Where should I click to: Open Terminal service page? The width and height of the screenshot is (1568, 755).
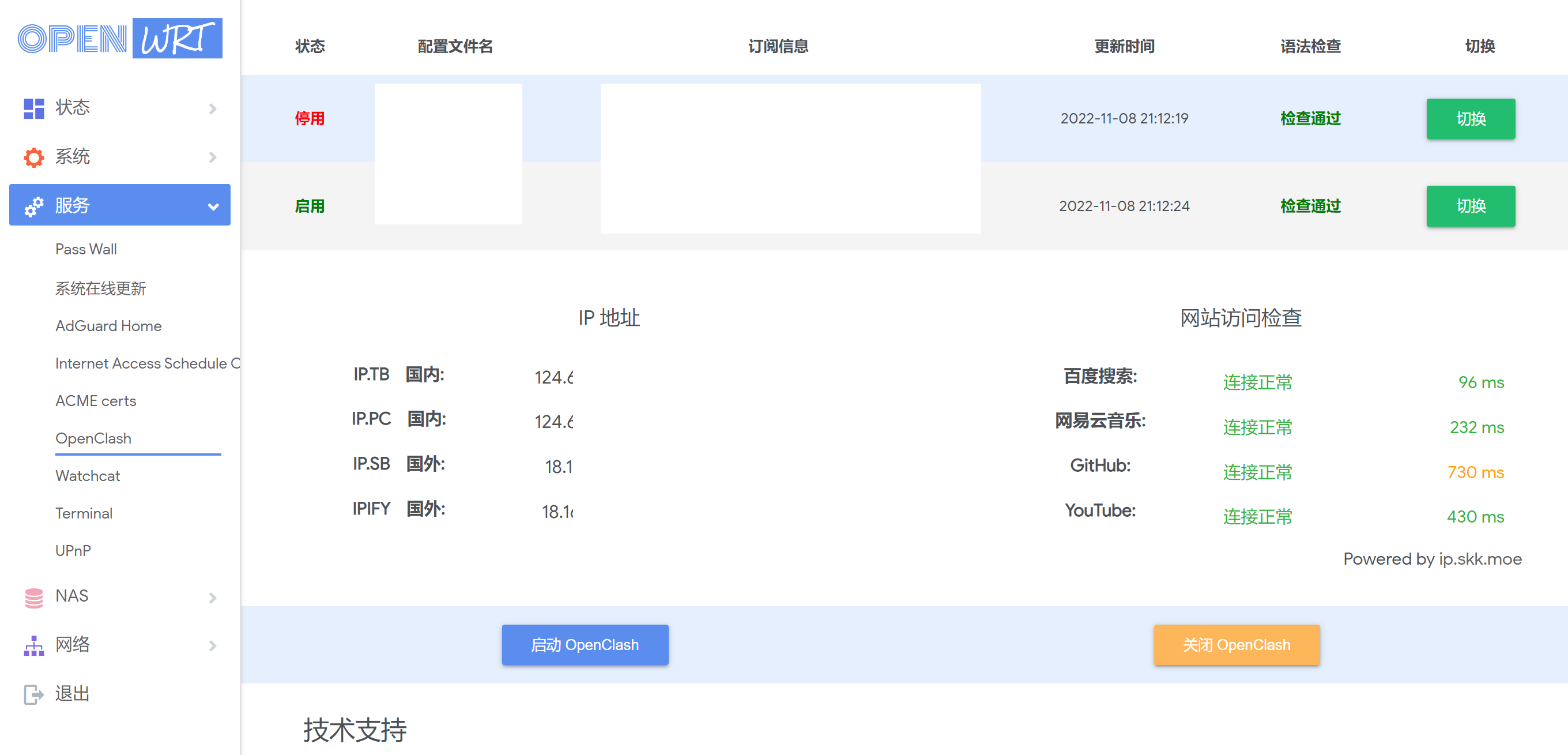pos(84,513)
